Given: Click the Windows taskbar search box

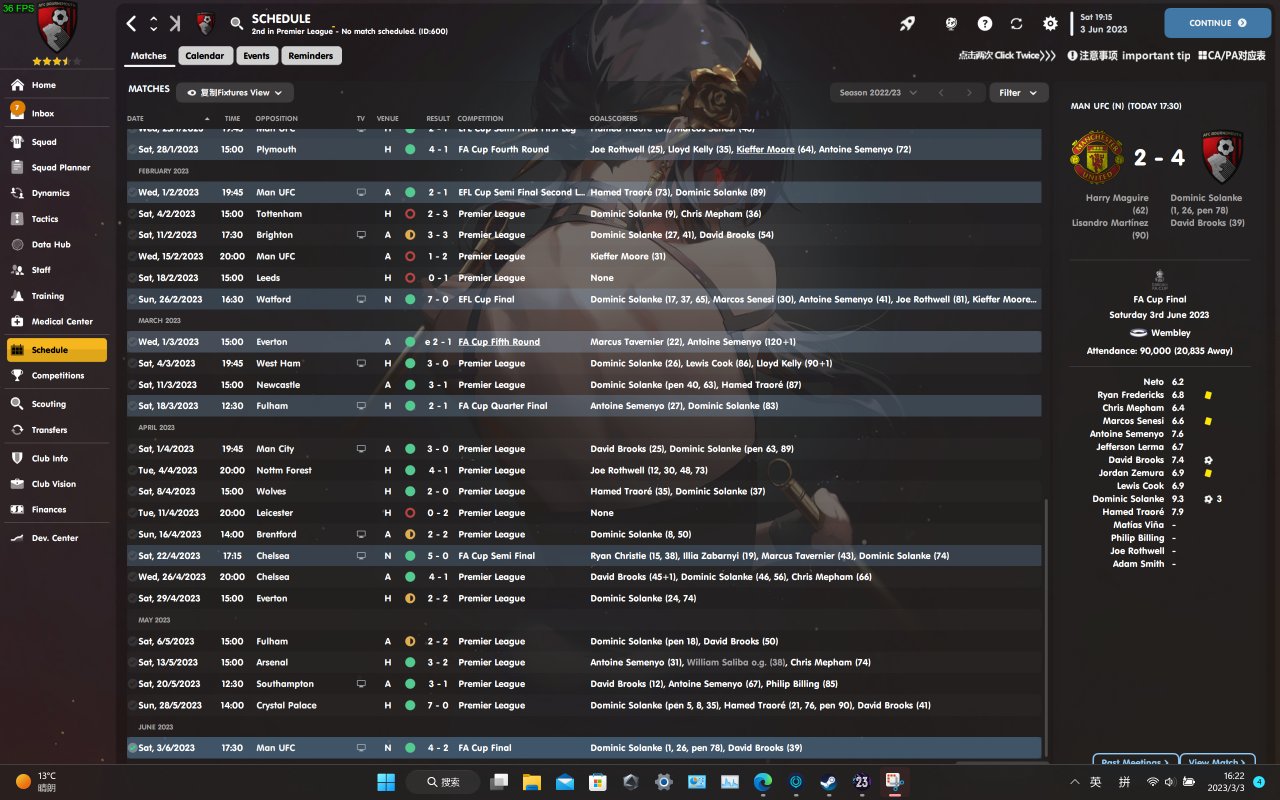Looking at the screenshot, I should tap(445, 782).
